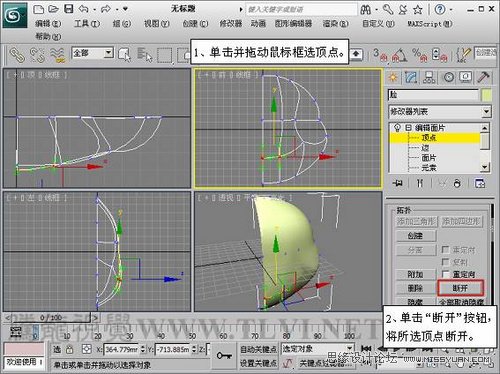Open the 工具(T) menu
Viewport: 500px width, 374px height.
point(87,24)
